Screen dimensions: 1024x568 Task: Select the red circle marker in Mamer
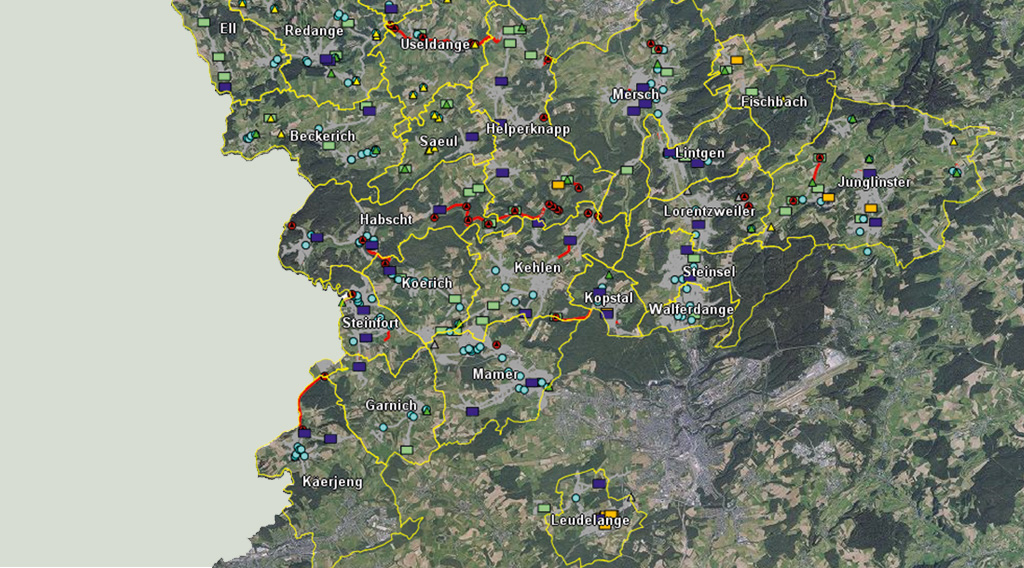click(x=496, y=344)
